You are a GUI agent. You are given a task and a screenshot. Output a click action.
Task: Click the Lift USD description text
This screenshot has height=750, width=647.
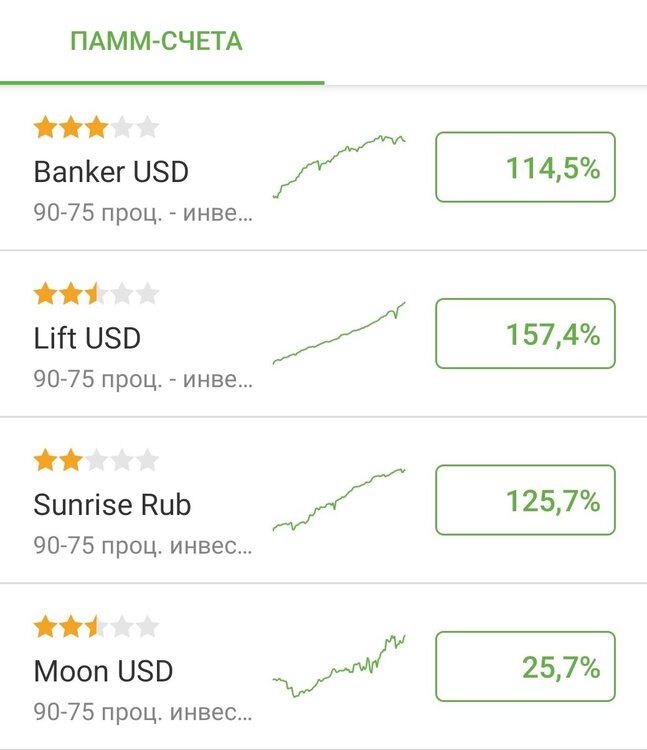pyautogui.click(x=143, y=379)
